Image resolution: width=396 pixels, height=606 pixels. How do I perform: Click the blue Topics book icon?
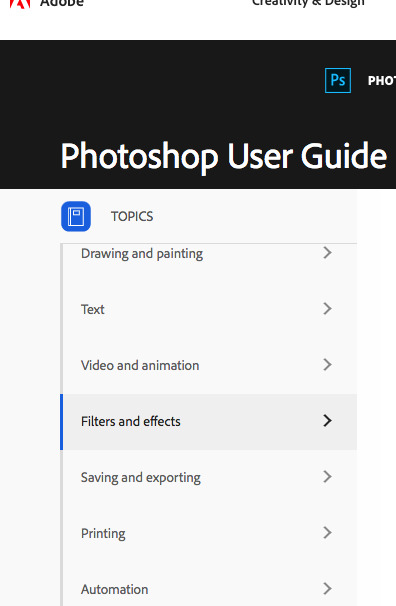[x=76, y=216]
